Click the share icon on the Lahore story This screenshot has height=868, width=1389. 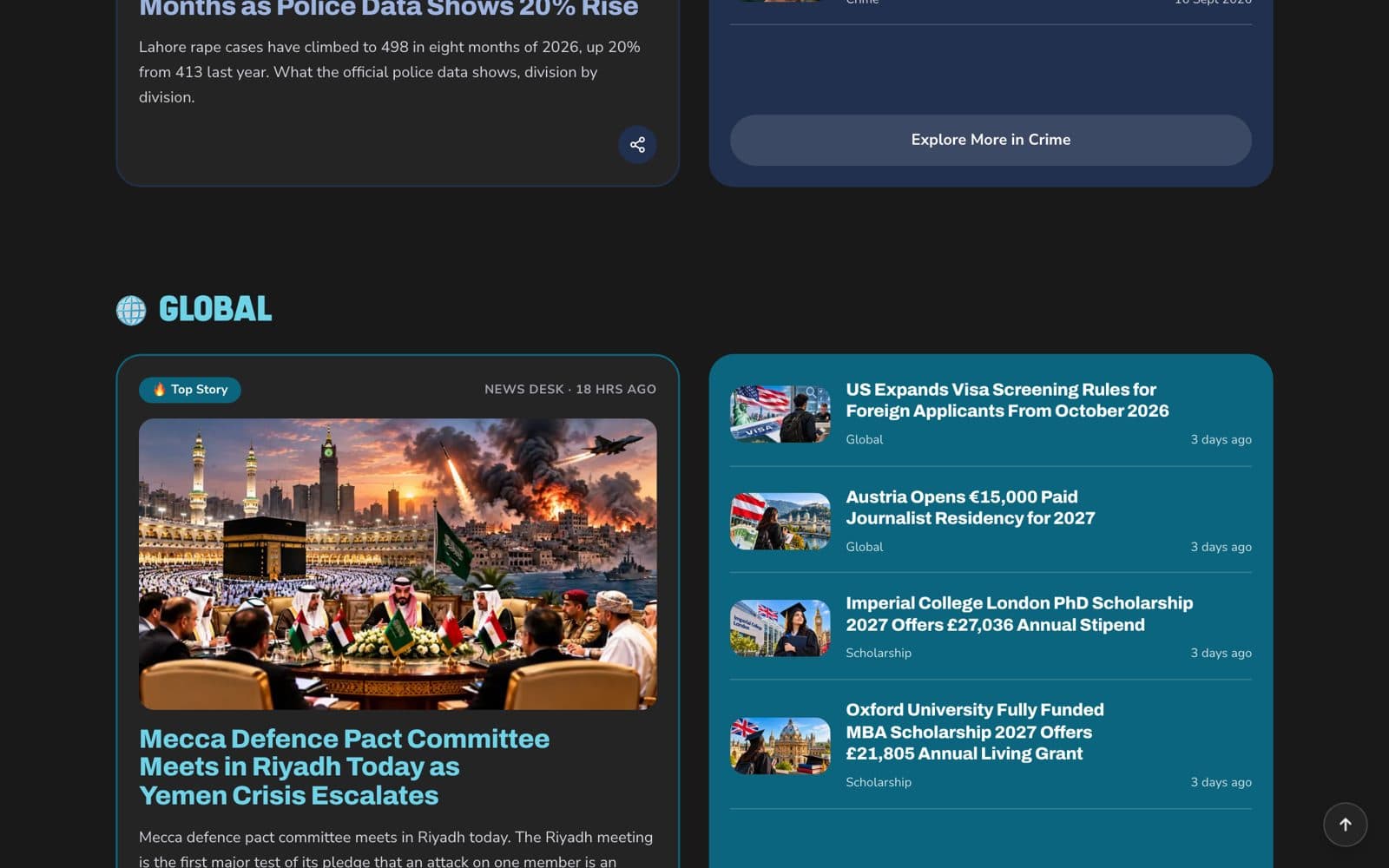point(637,145)
